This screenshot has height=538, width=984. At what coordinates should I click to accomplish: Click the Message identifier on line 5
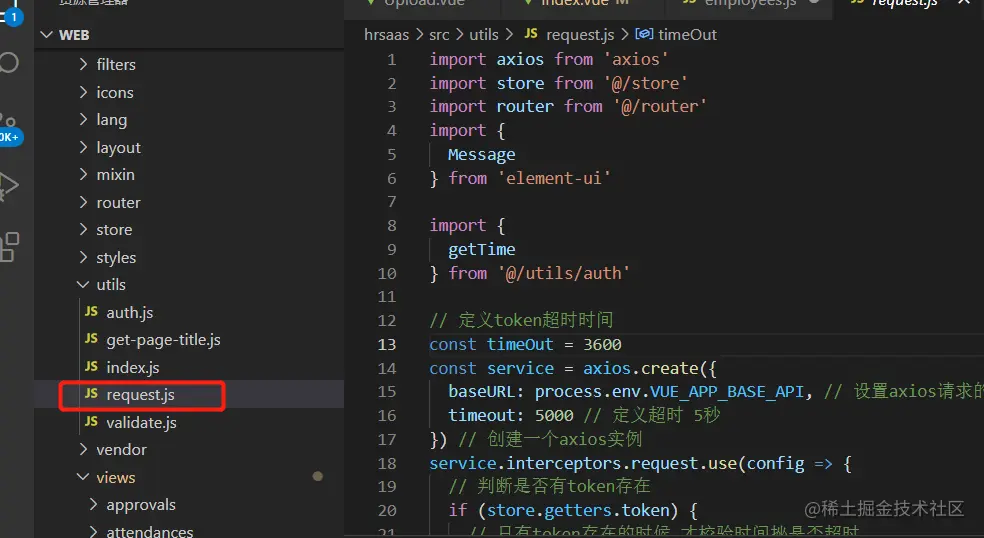[481, 154]
